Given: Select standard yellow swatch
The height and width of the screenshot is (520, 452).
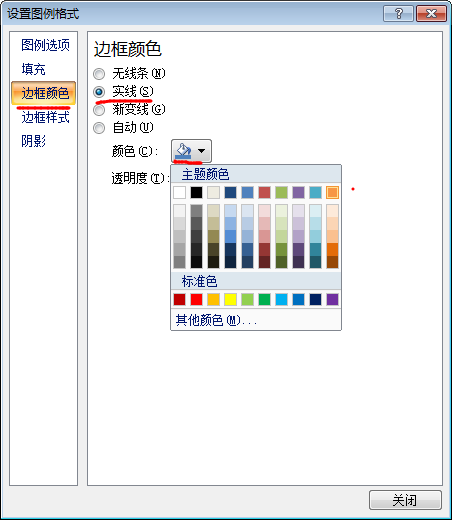Looking at the screenshot, I should coord(230,299).
